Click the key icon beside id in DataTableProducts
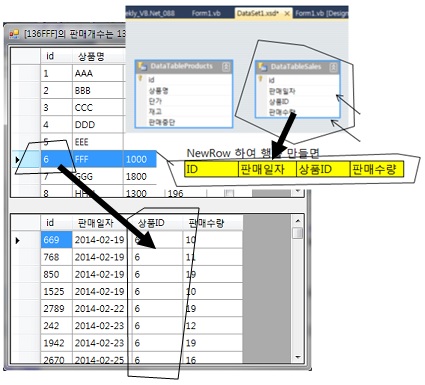This screenshot has height=385, width=425. pos(141,79)
